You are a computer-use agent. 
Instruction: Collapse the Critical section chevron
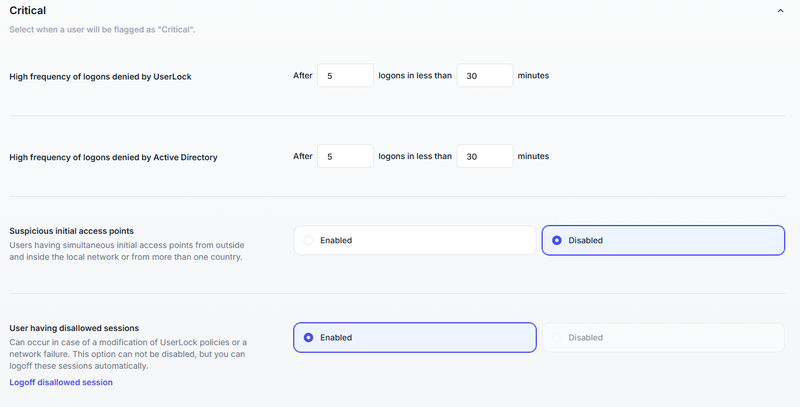(x=781, y=11)
